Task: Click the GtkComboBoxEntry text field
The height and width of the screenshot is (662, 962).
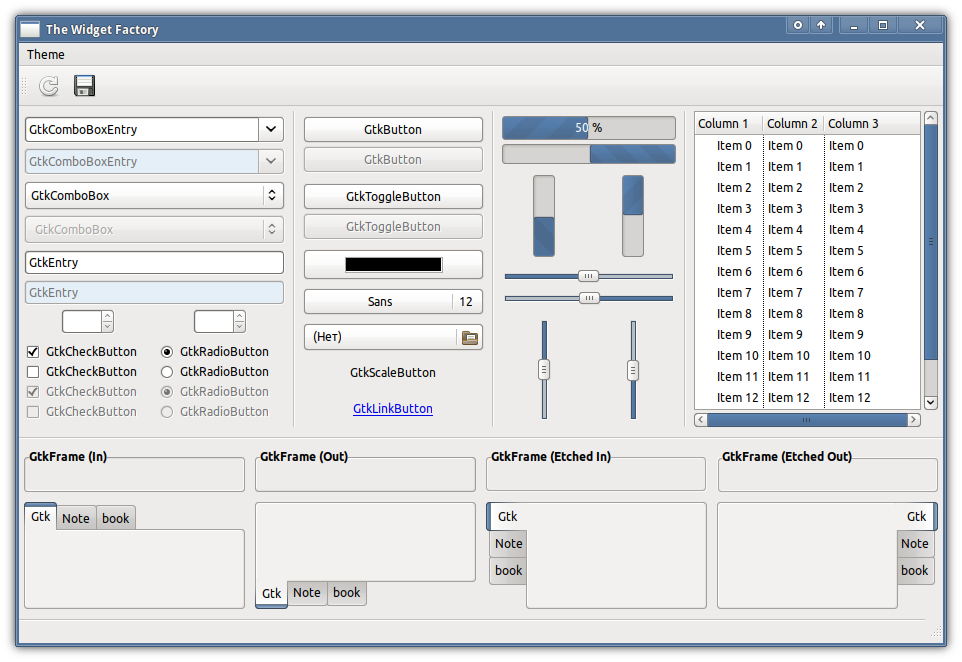Action: point(142,129)
